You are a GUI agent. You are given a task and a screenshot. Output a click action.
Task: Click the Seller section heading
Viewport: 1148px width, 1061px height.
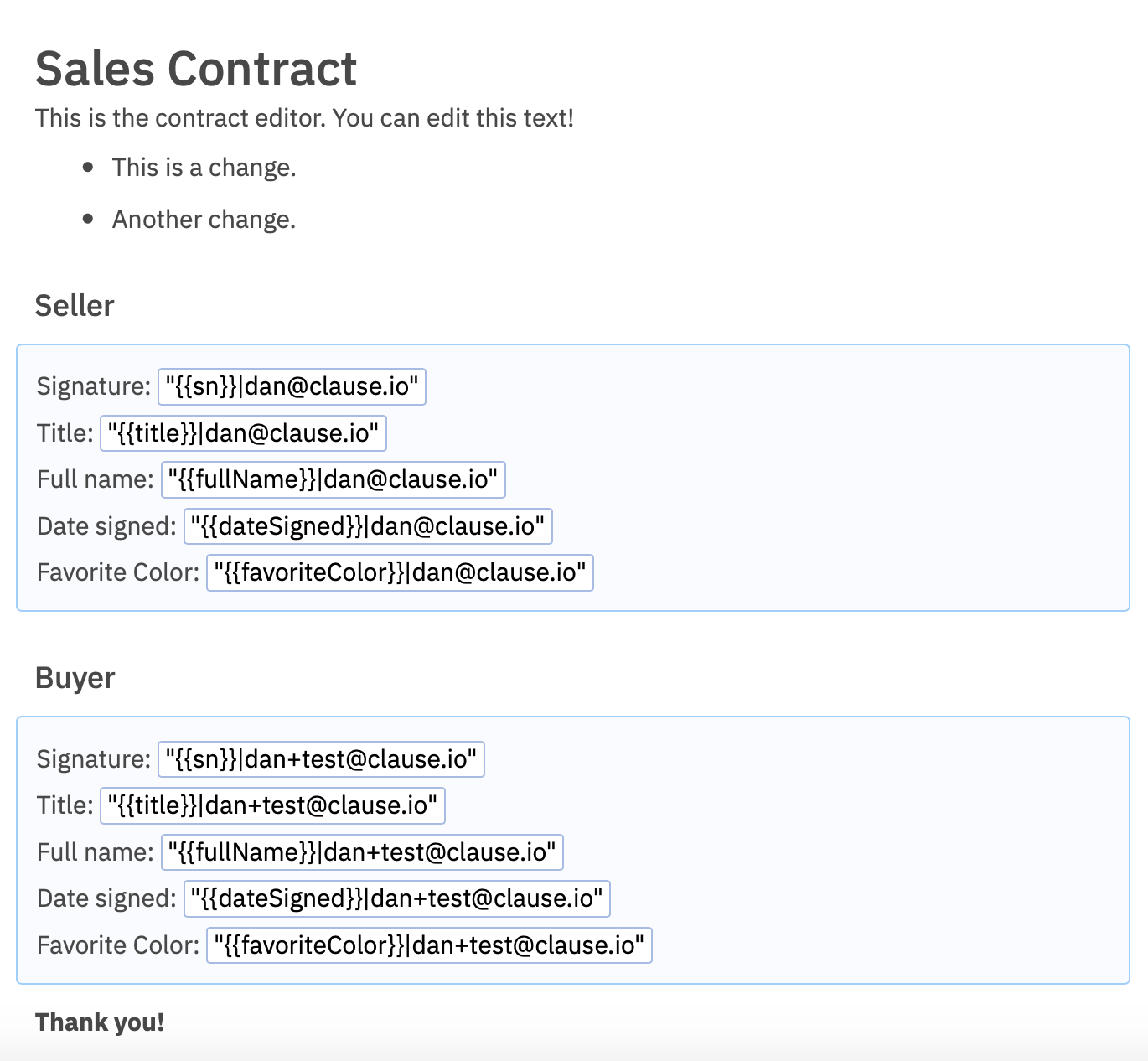point(75,306)
